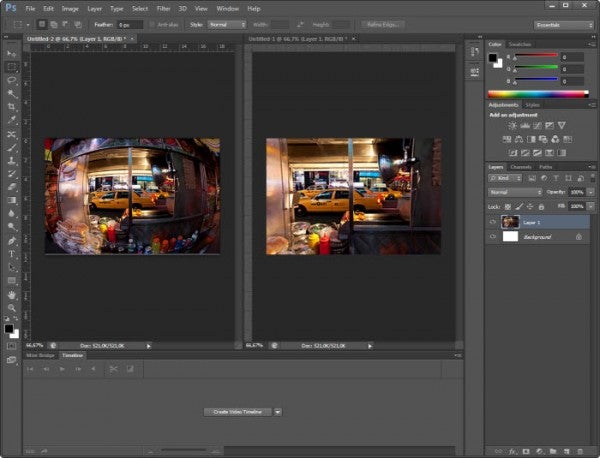Click the Magic Wand tool
The width and height of the screenshot is (600, 458).
click(x=11, y=92)
